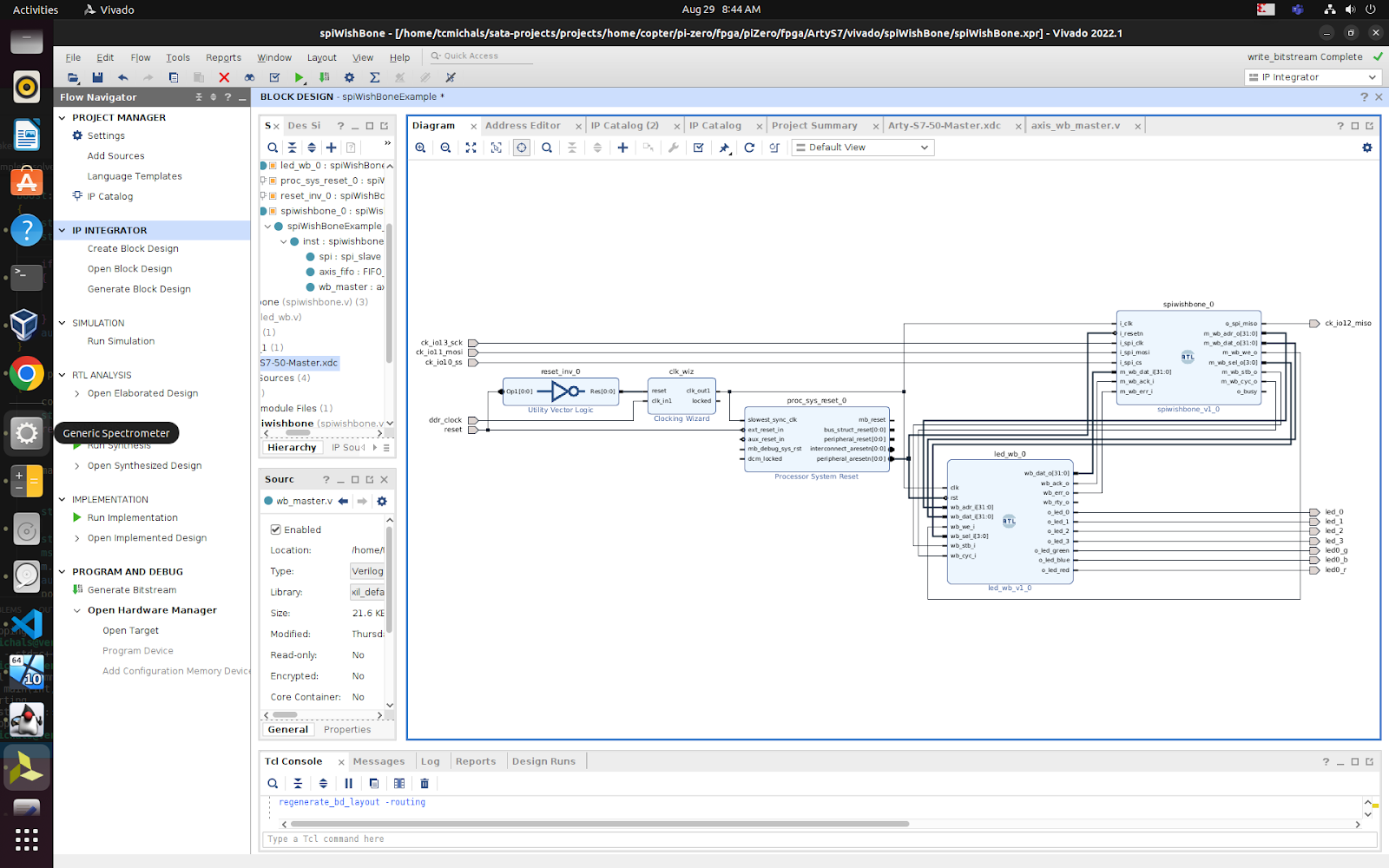Screen dimensions: 1389x868
Task: Click Generate Bitstream in Flow Navigator
Action: (x=132, y=590)
